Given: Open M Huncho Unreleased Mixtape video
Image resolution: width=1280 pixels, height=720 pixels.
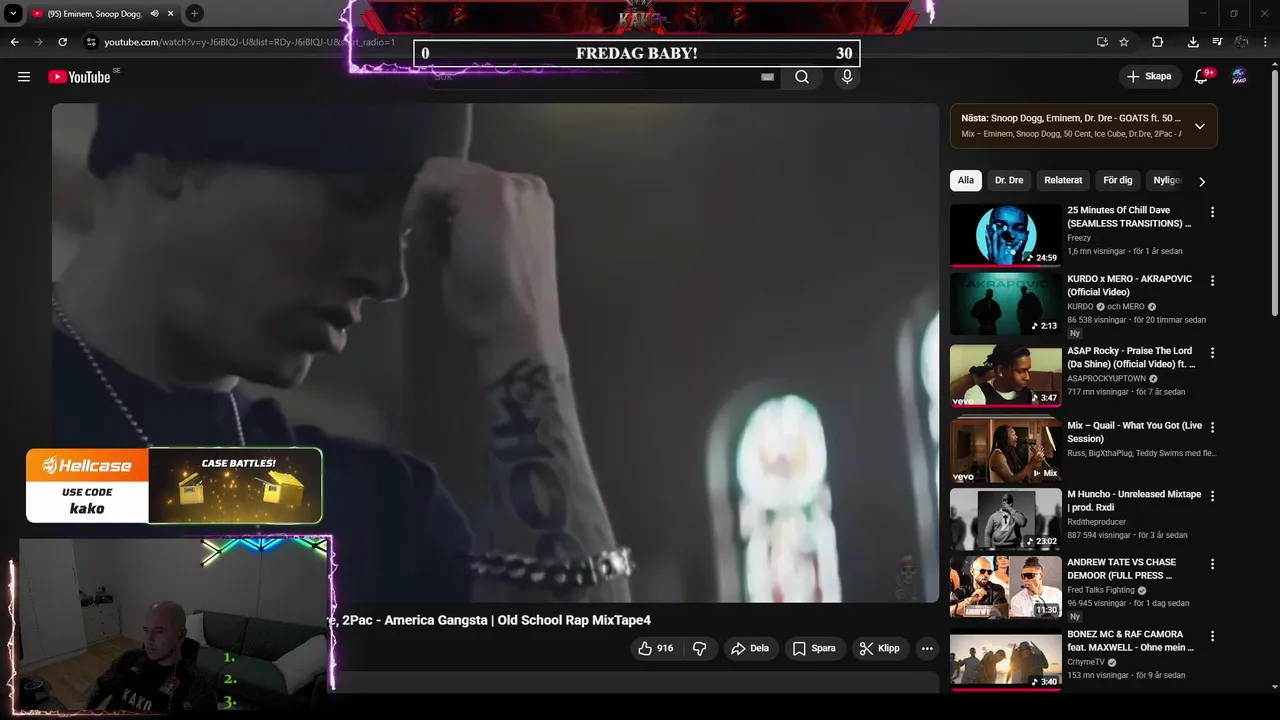Looking at the screenshot, I should (1134, 501).
